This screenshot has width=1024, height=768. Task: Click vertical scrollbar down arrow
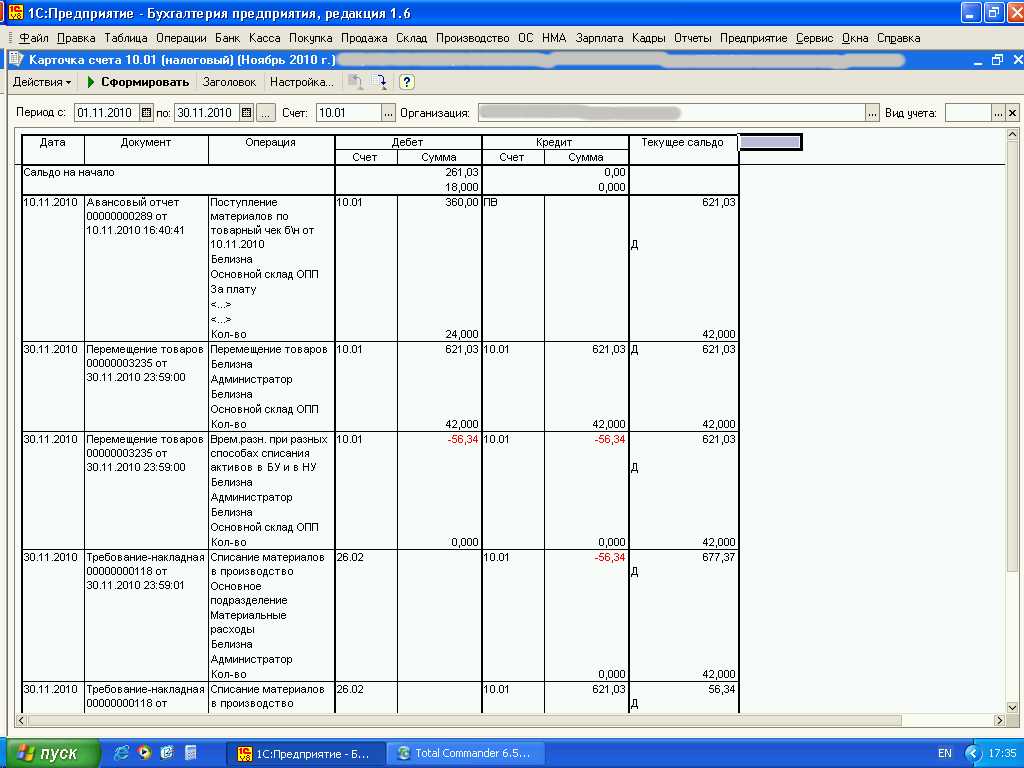click(x=1012, y=707)
